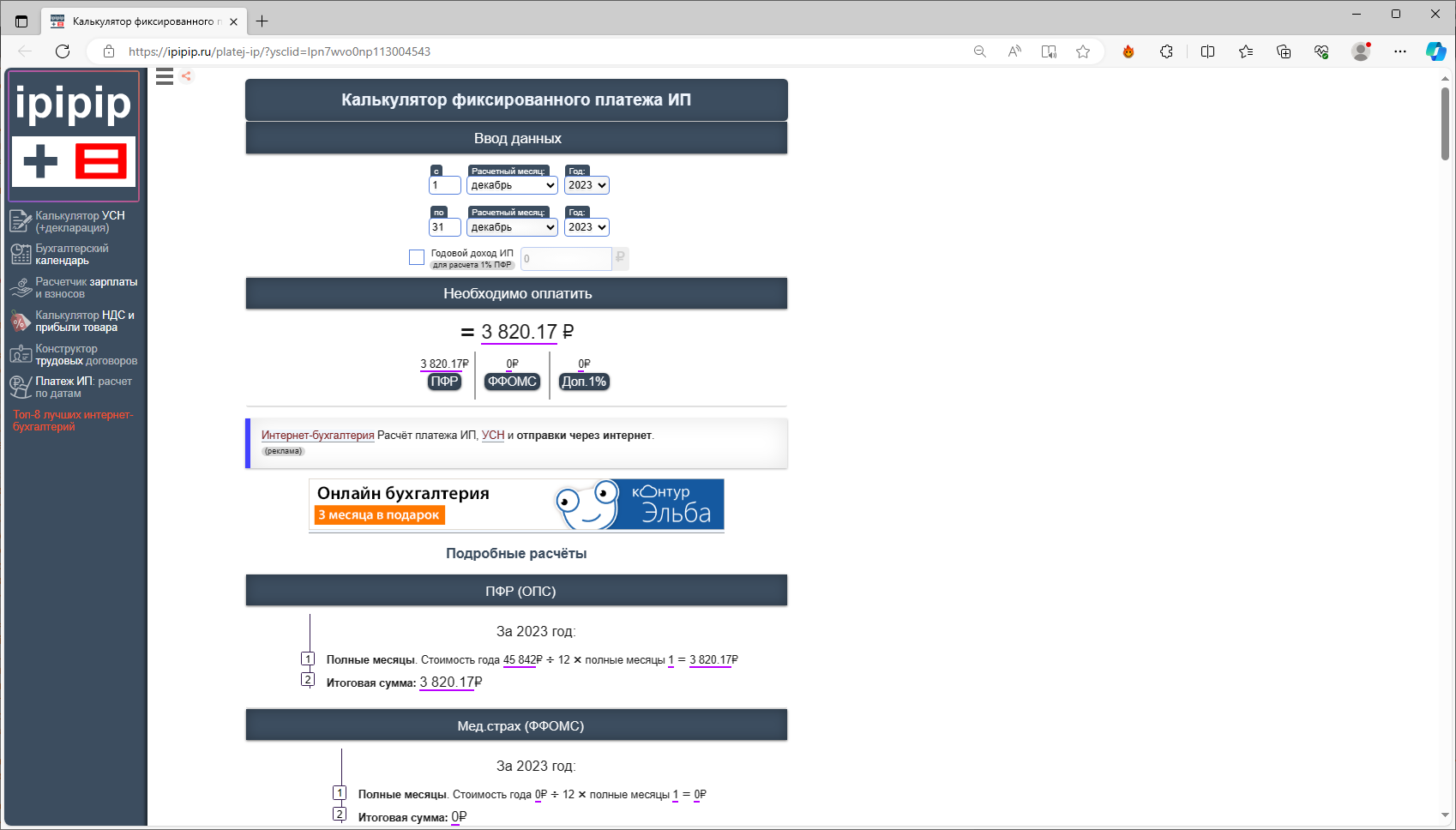Click scrollbar down arrow
1456x830 pixels.
tap(1445, 815)
